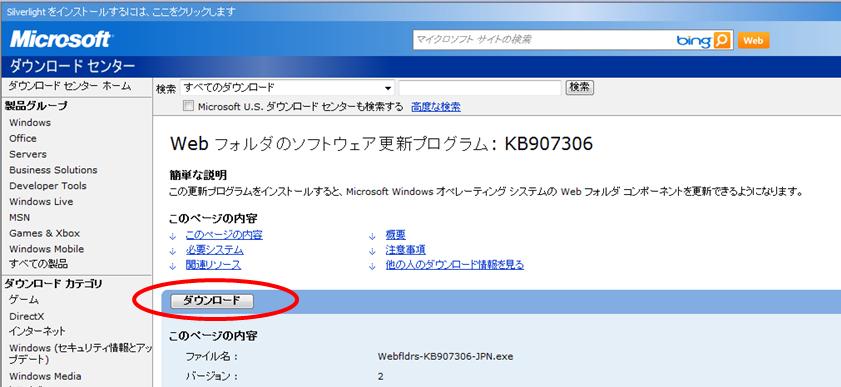841x387 pixels.
Task: Open Windows (セキュリティ情報とアップデート) category
Action: (x=80, y=353)
